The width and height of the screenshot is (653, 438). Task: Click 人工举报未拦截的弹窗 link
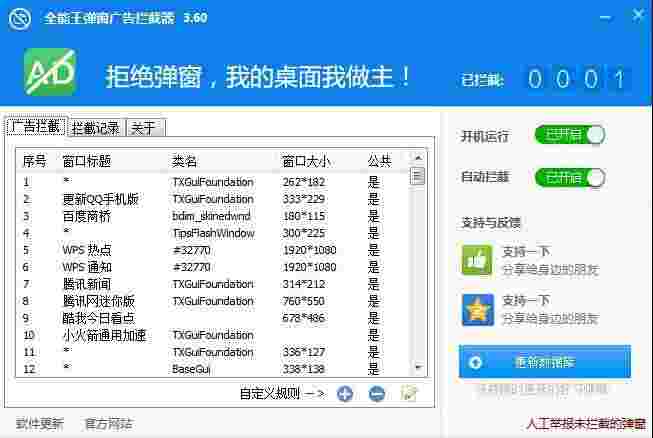point(586,424)
